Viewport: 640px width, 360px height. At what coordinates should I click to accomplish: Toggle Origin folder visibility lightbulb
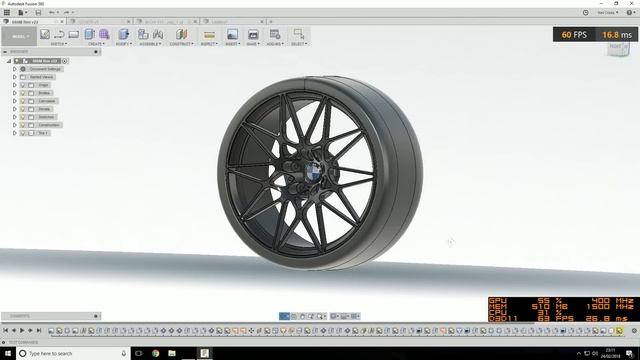(23, 85)
